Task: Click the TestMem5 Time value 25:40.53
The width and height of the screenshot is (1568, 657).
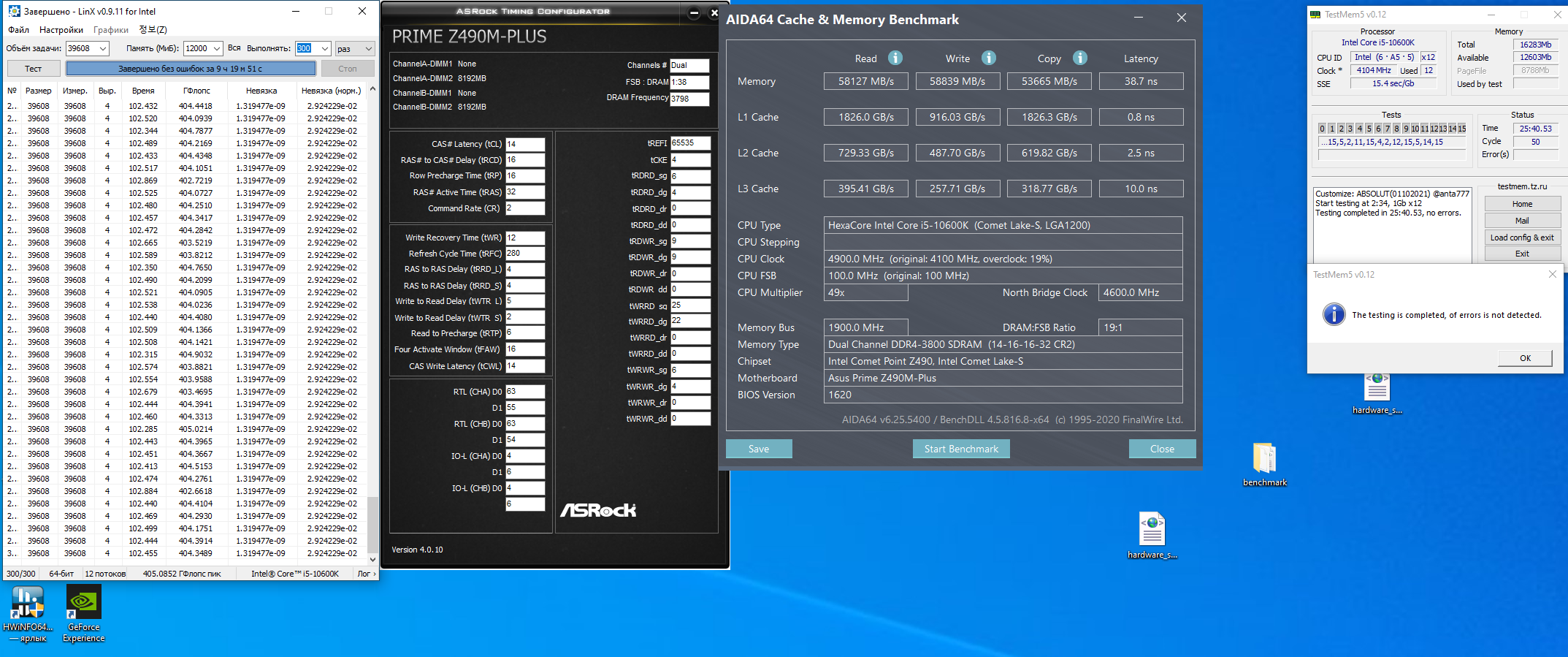Action: click(1536, 129)
